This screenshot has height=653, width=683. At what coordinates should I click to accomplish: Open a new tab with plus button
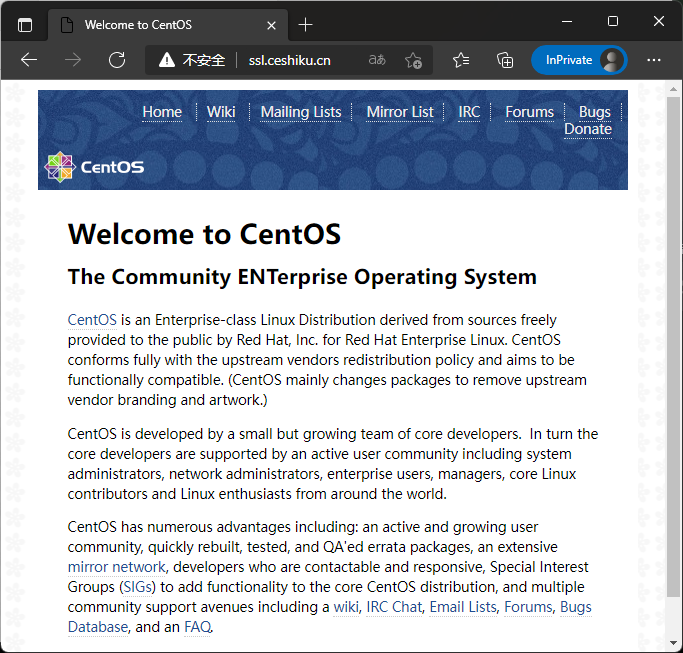305,25
